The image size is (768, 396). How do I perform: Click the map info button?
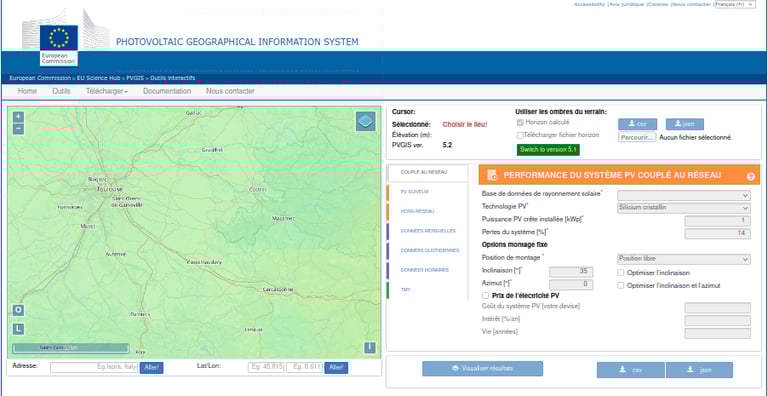pyautogui.click(x=370, y=347)
